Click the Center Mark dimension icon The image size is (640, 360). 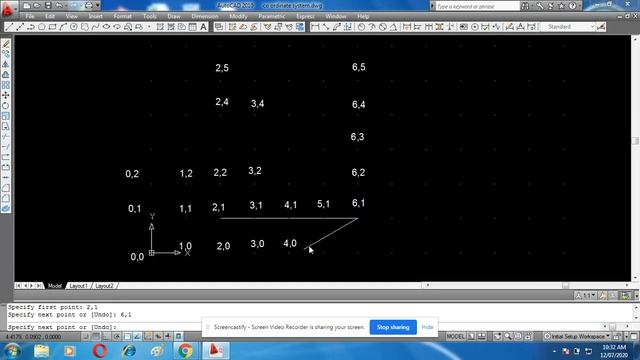[x=475, y=27]
